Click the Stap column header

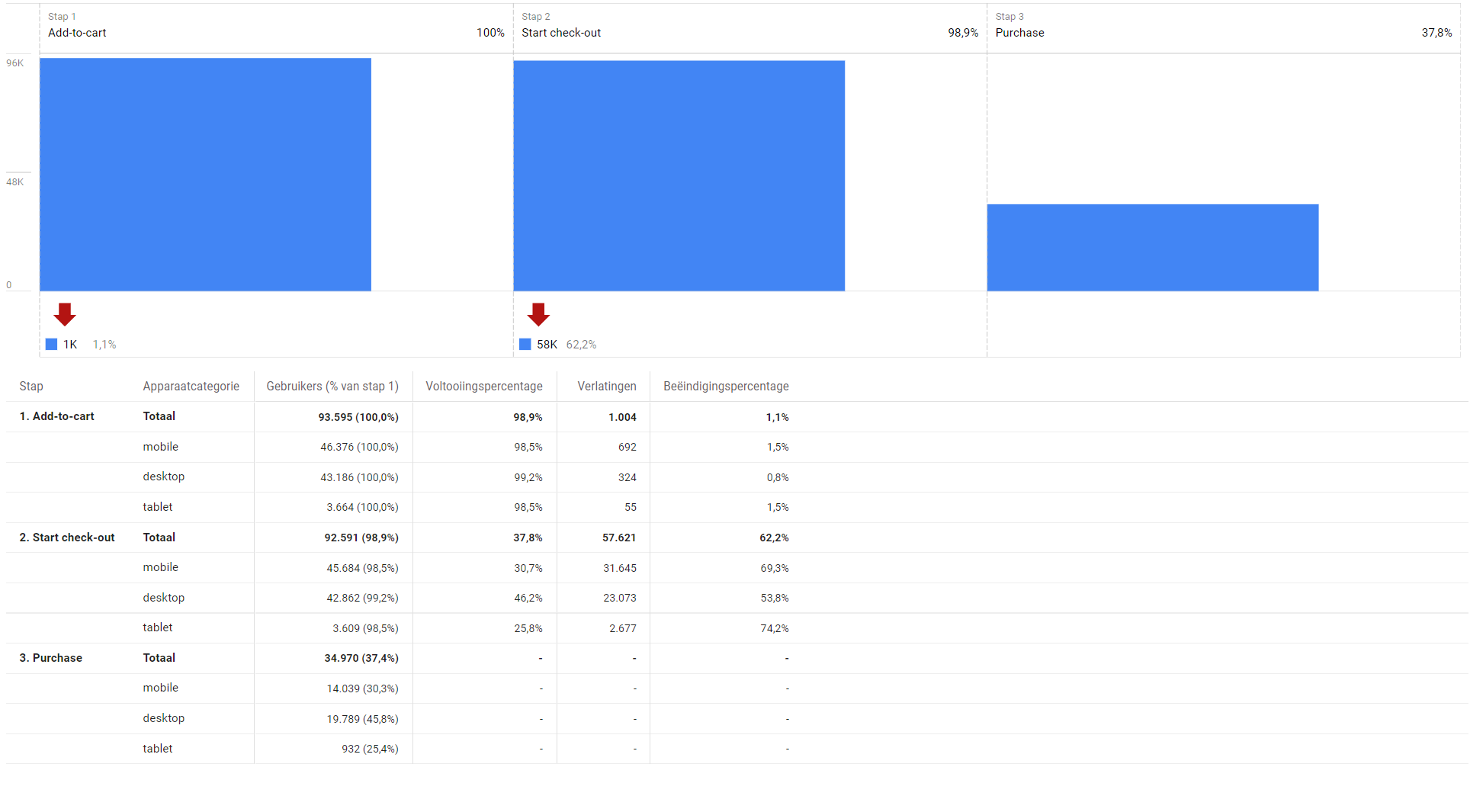tap(31, 387)
